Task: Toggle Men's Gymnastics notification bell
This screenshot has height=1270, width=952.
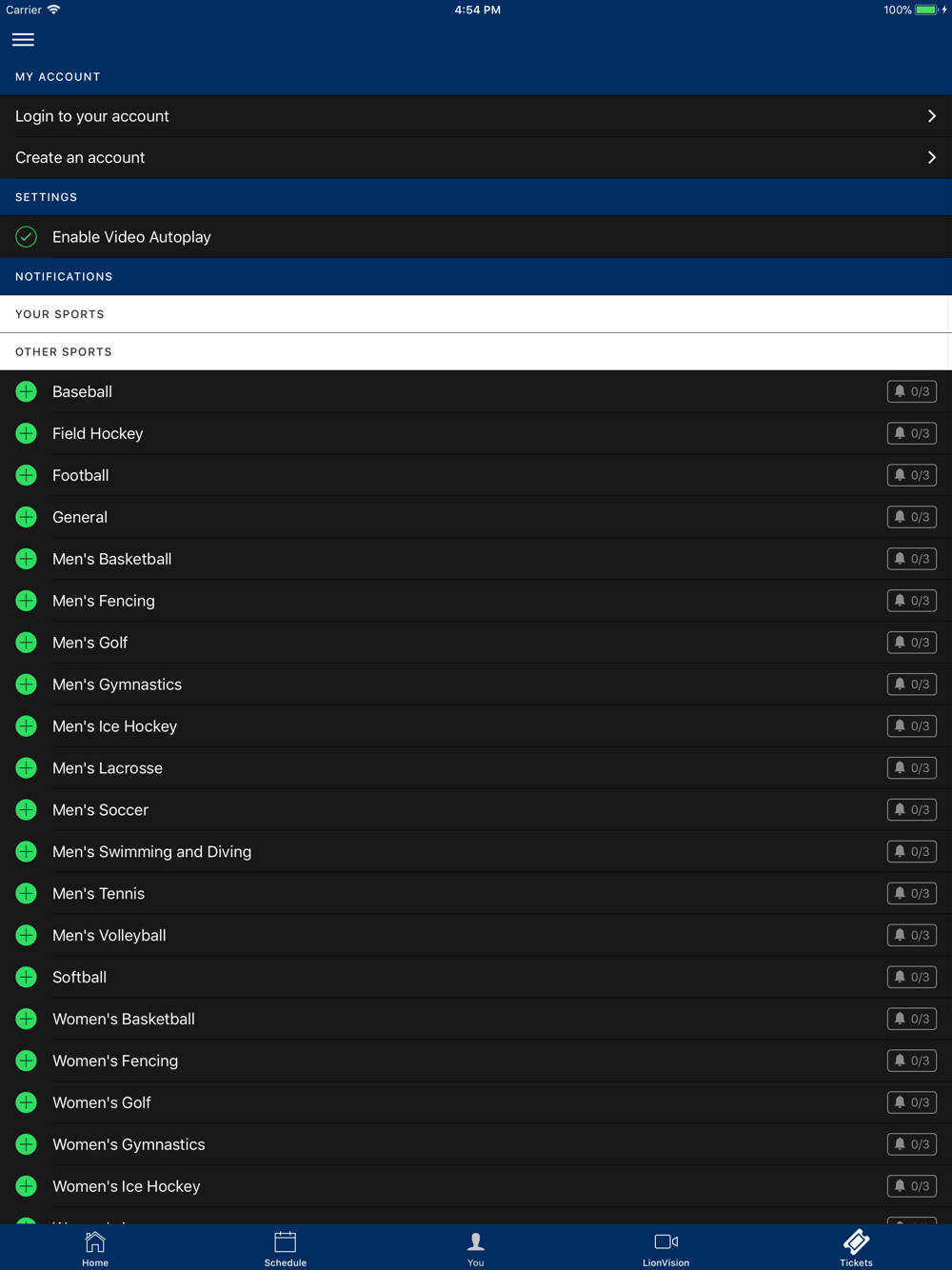Action: click(912, 685)
